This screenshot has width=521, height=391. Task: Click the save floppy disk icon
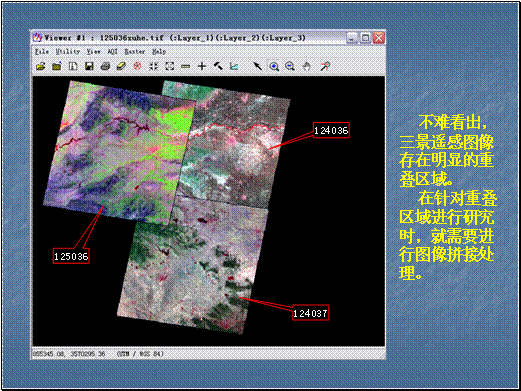(89, 66)
